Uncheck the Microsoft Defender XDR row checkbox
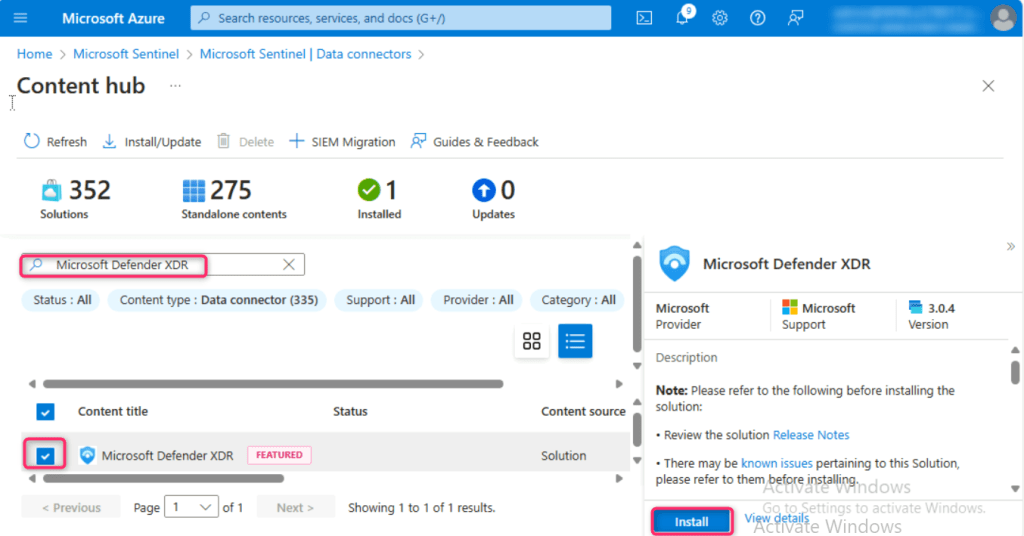This screenshot has height=536, width=1024. coord(46,456)
